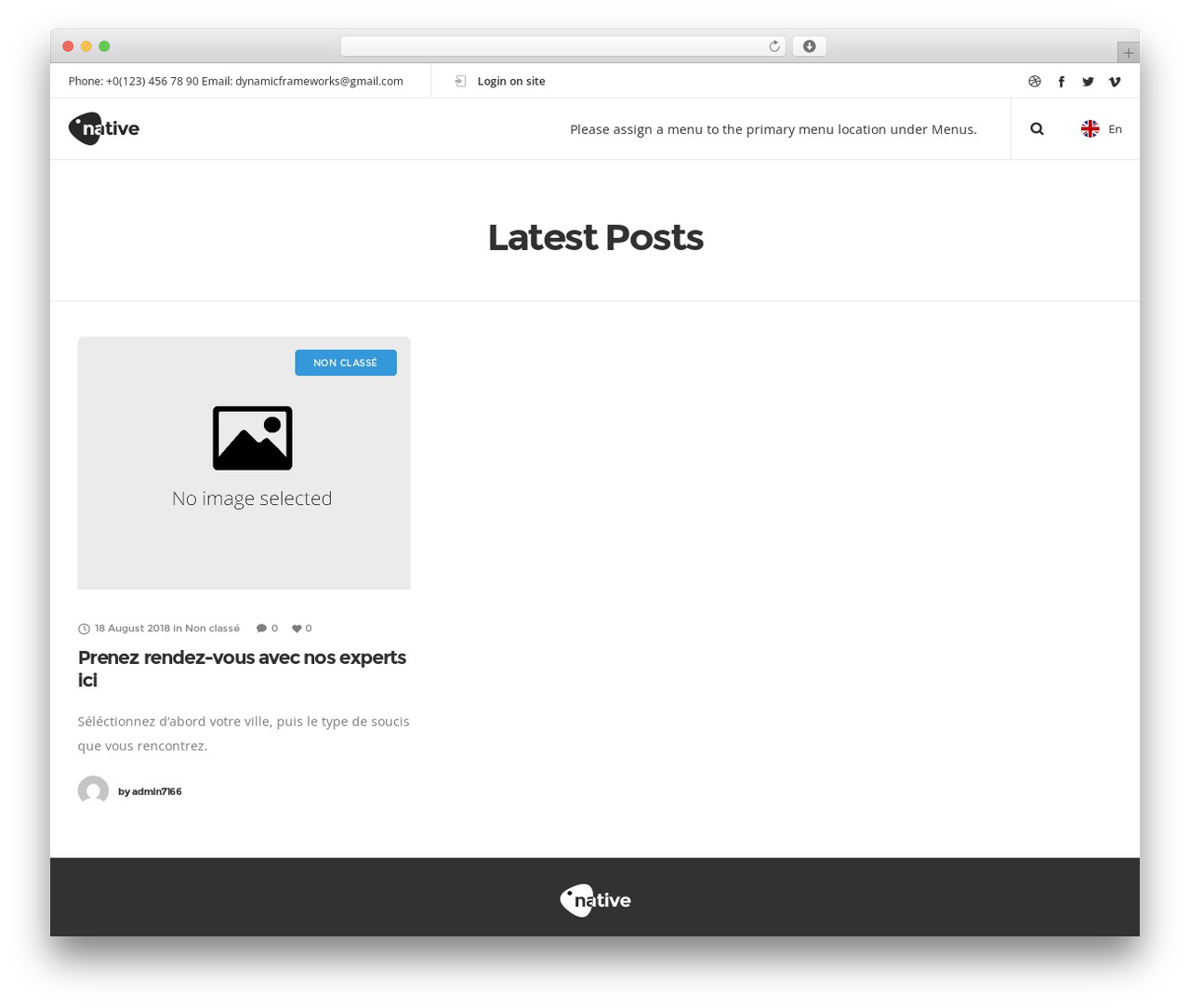Open the No image selected thumbnail
The height and width of the screenshot is (1008, 1190).
coord(244,463)
